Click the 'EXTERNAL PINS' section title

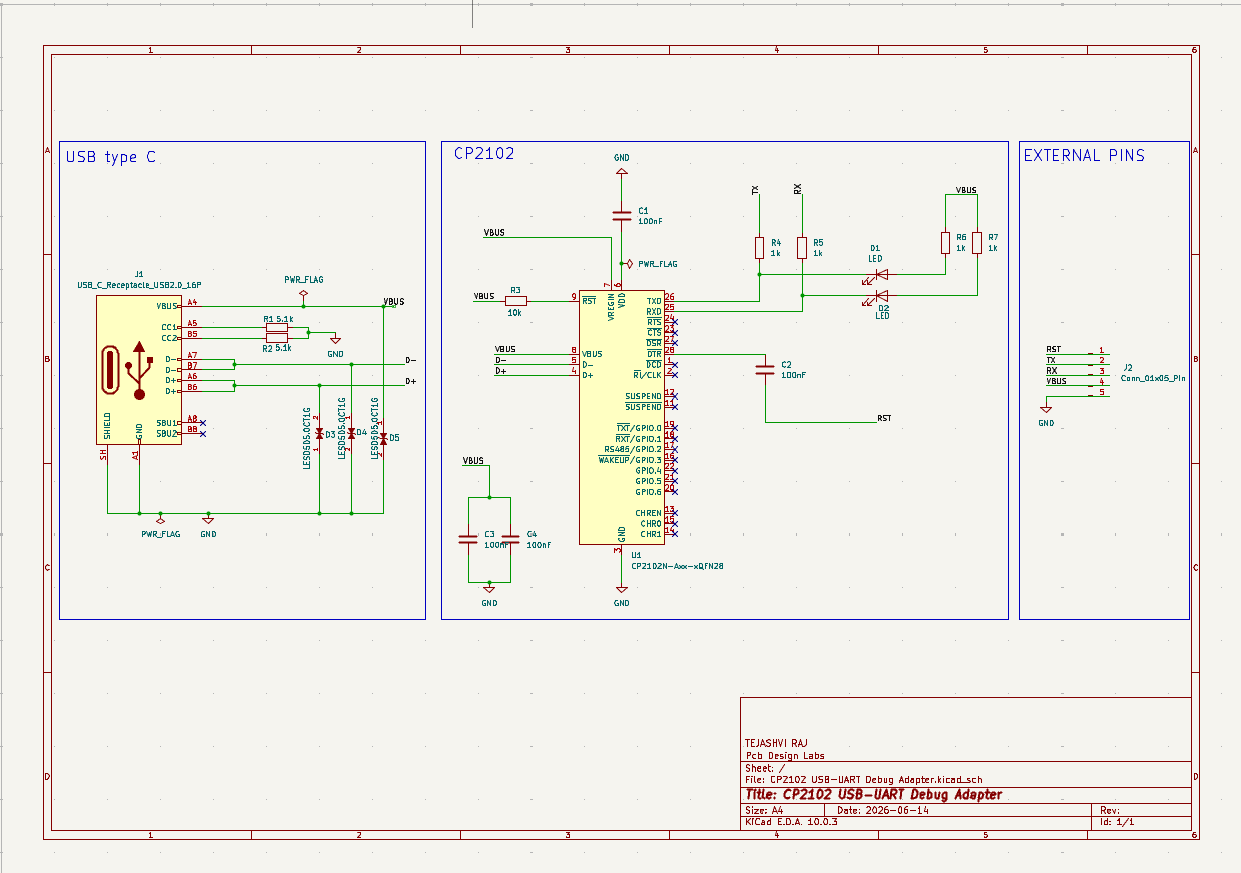1084,156
